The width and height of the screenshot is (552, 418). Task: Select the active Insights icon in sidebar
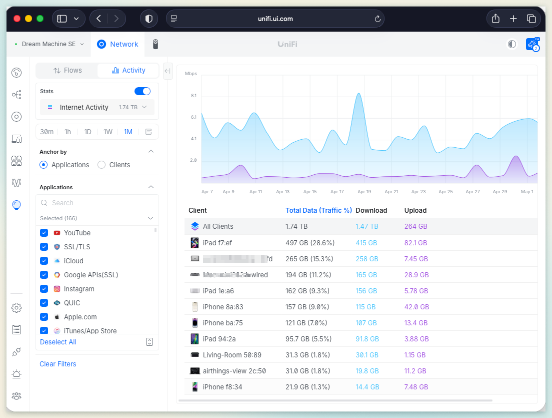17,205
